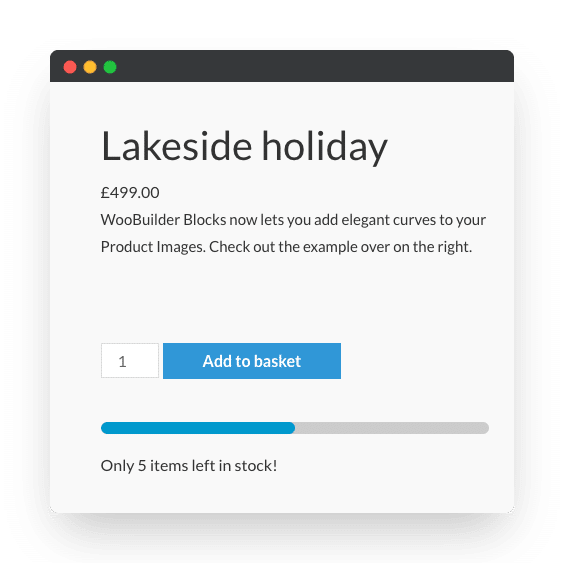Click the word "holiday" in the title
Viewport: 564px width, 563px height.
click(324, 147)
